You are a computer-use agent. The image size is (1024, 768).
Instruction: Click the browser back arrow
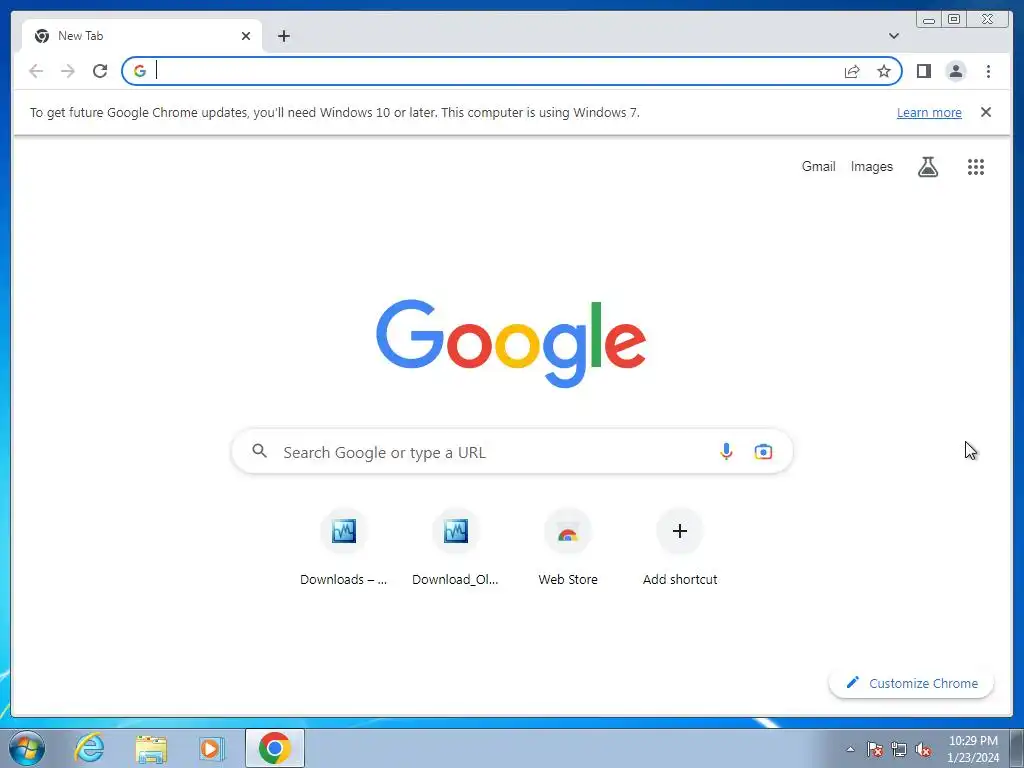[x=36, y=71]
